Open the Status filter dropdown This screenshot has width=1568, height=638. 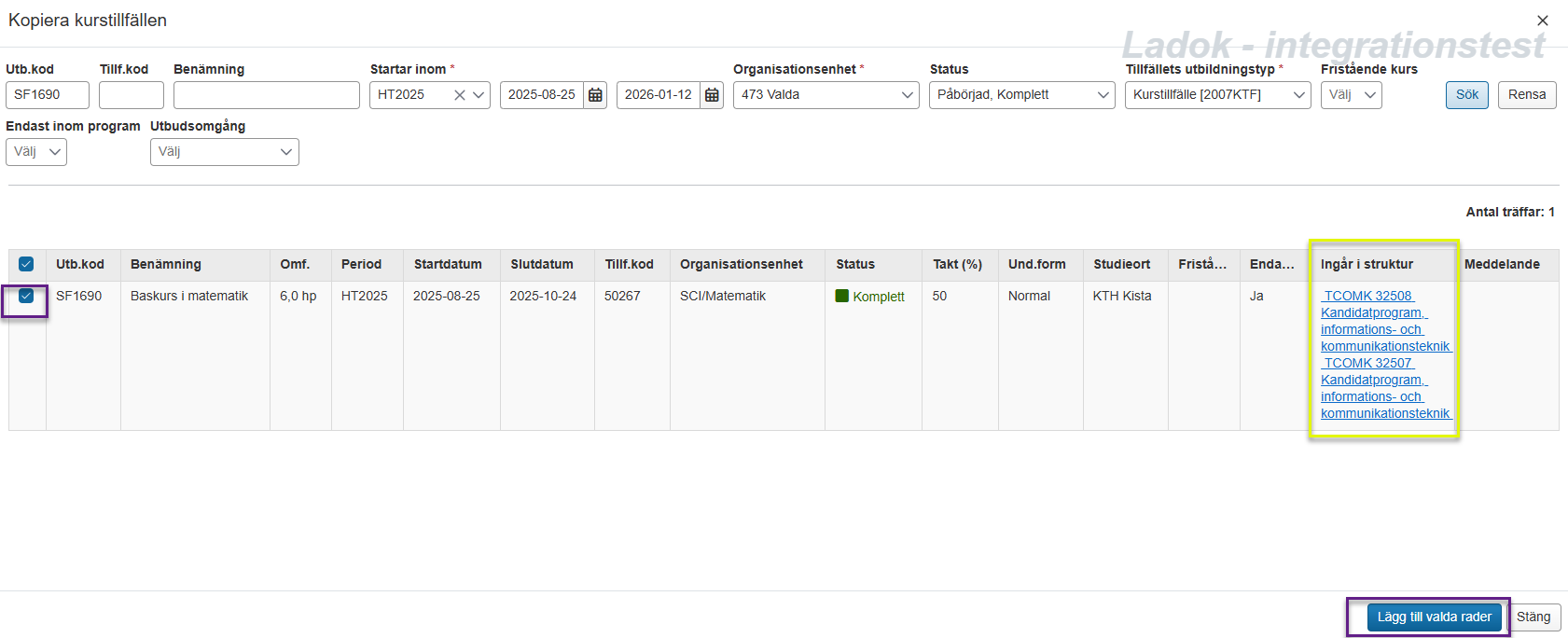click(x=1103, y=95)
